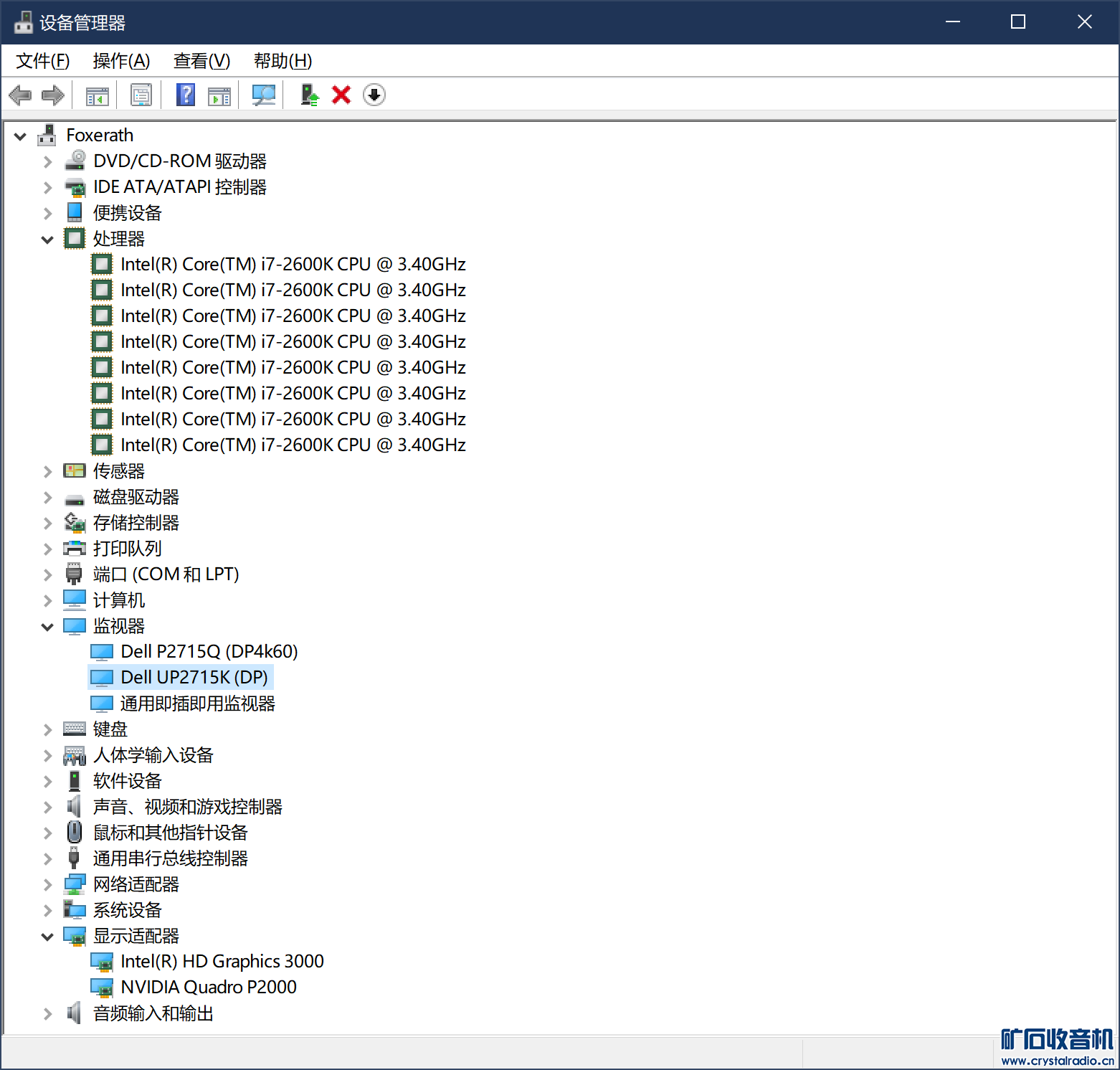
Task: Collapse the Foxerath root node
Action: coord(20,136)
